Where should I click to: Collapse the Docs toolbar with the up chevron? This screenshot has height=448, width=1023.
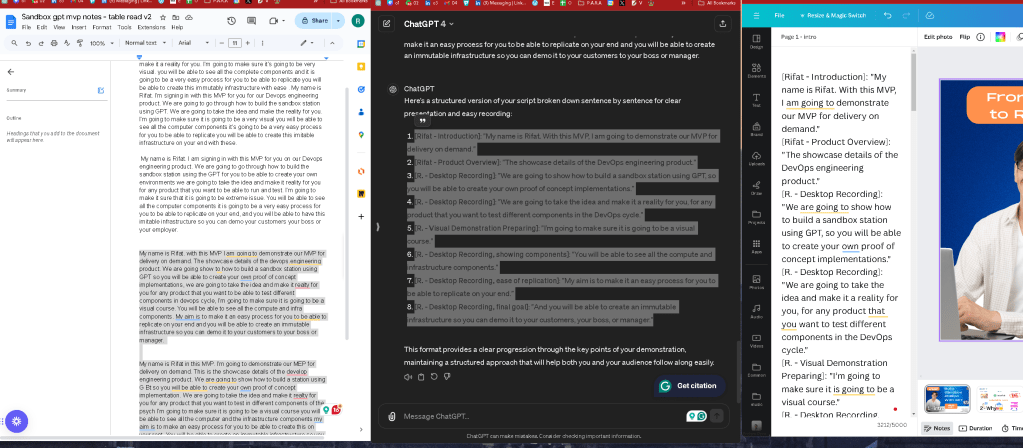pyautogui.click(x=332, y=43)
